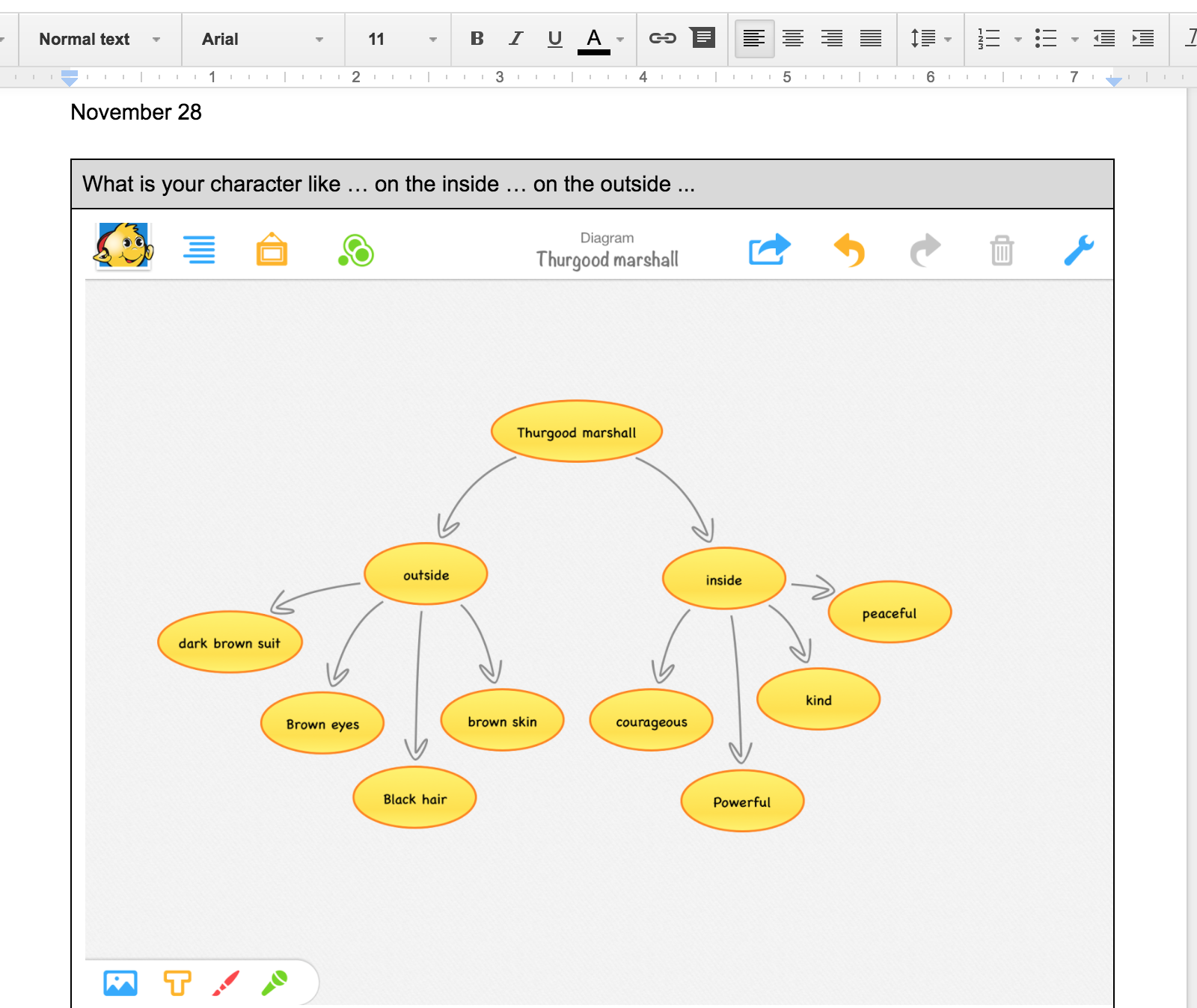Expand the Arial font dropdown
This screenshot has width=1197, height=1008.
pyautogui.click(x=263, y=39)
